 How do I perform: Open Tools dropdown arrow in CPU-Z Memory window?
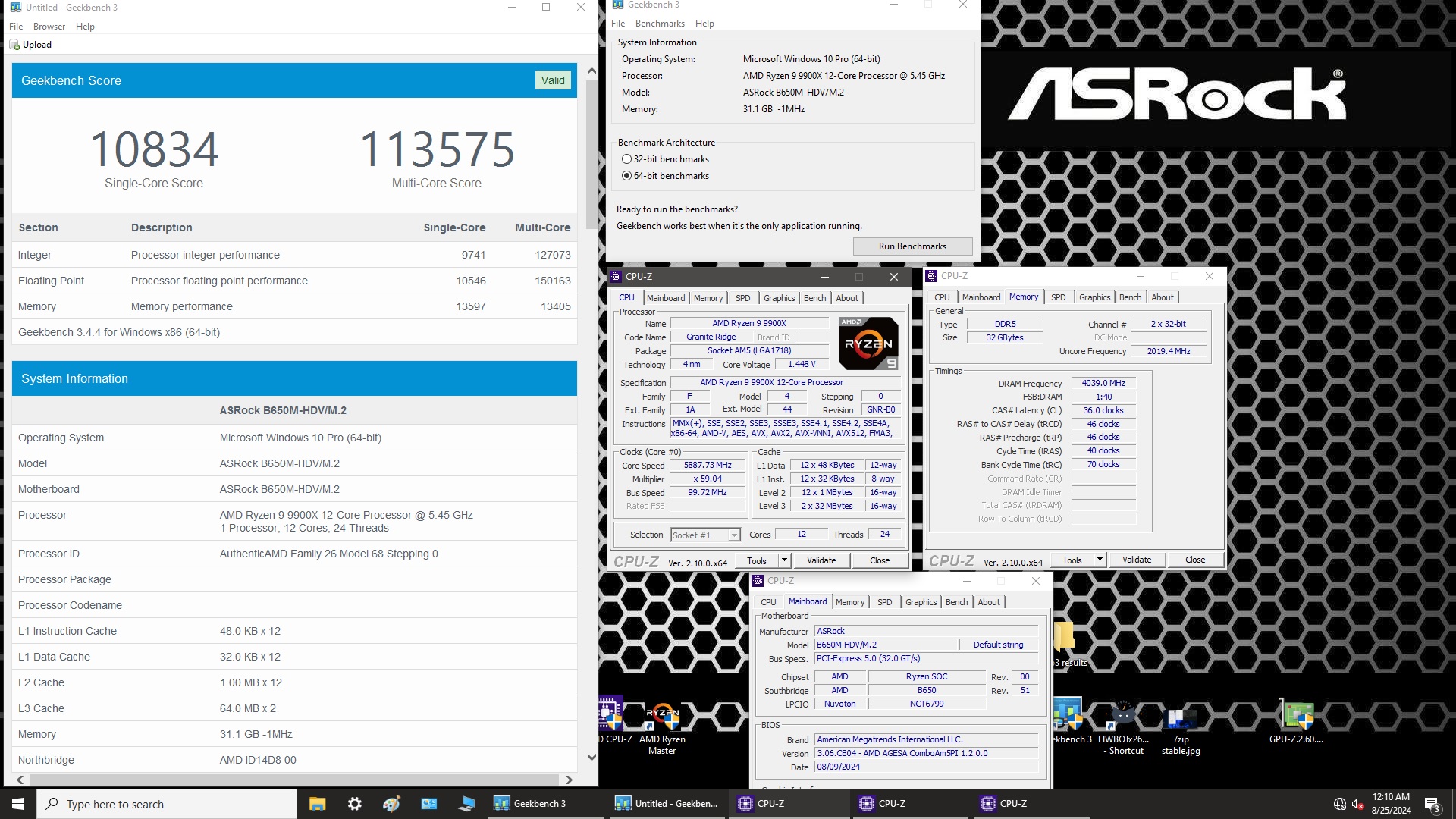click(1100, 560)
